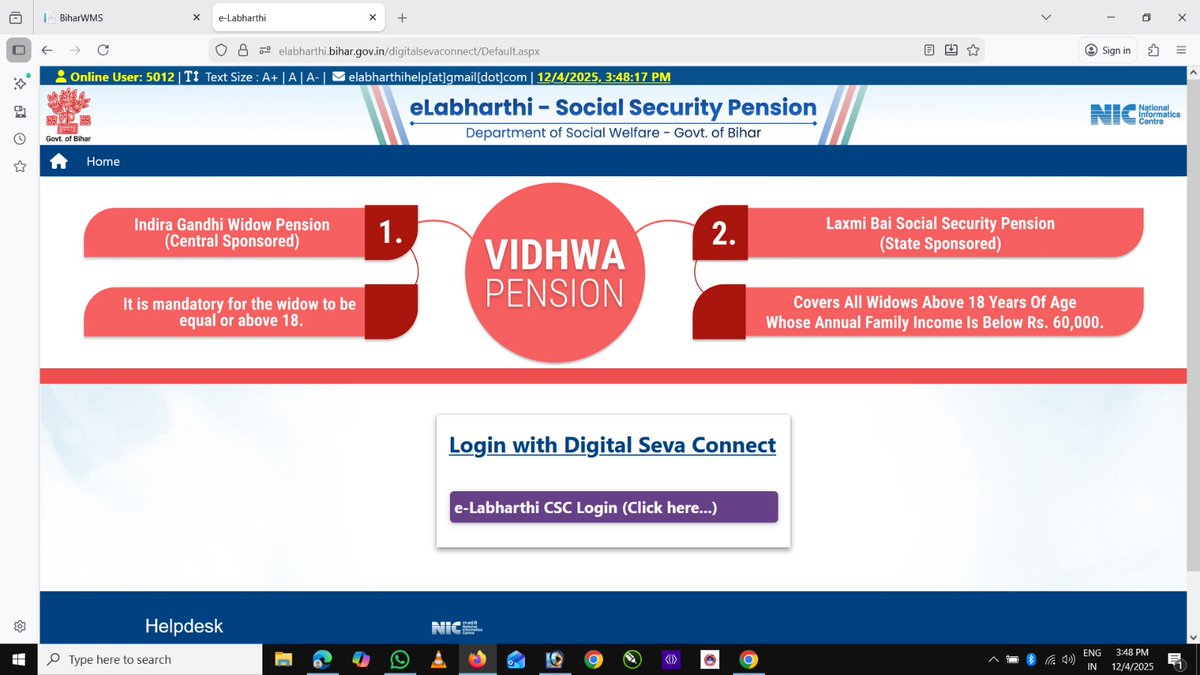Screen dimensions: 1200x675
Task: Open a new tab with plus button
Action: 402,18
